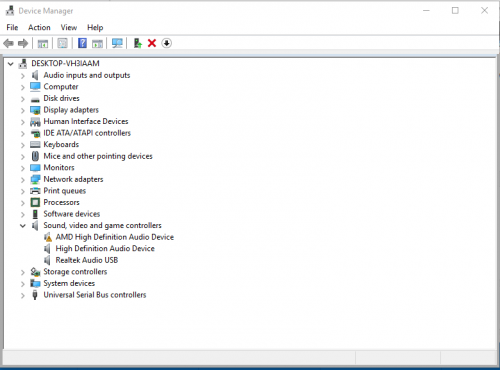Maximize the Device Manager window
The width and height of the screenshot is (500, 370).
455,11
